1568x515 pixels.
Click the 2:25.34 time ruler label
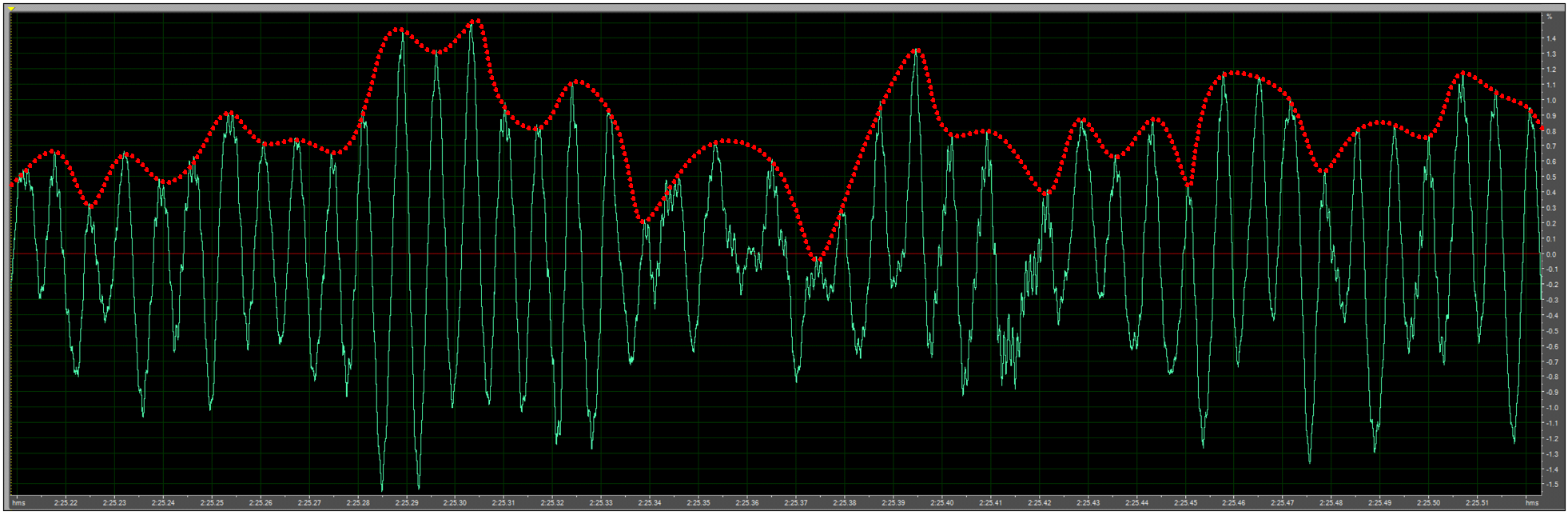(x=650, y=503)
